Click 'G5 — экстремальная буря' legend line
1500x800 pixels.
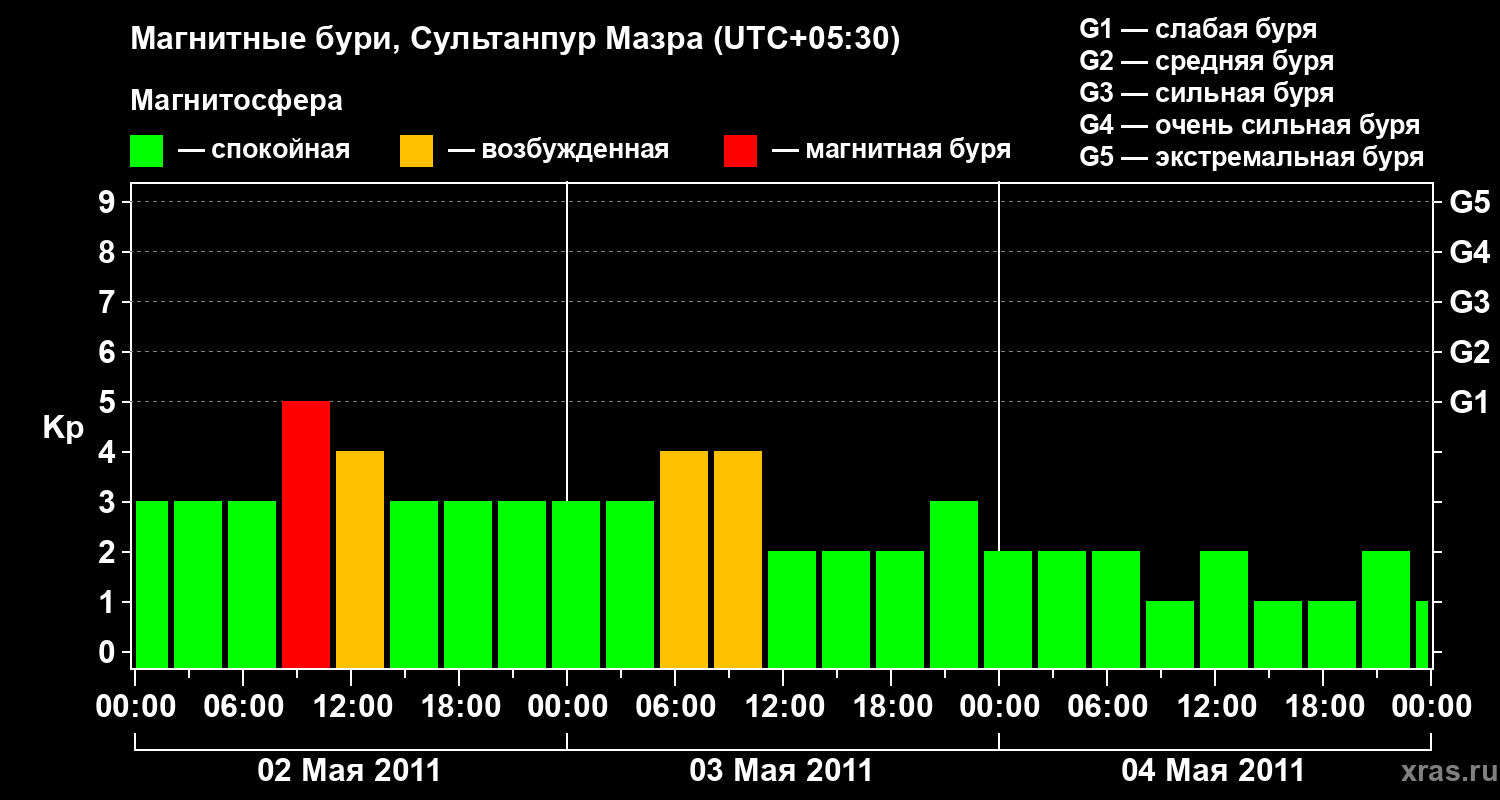[1252, 158]
